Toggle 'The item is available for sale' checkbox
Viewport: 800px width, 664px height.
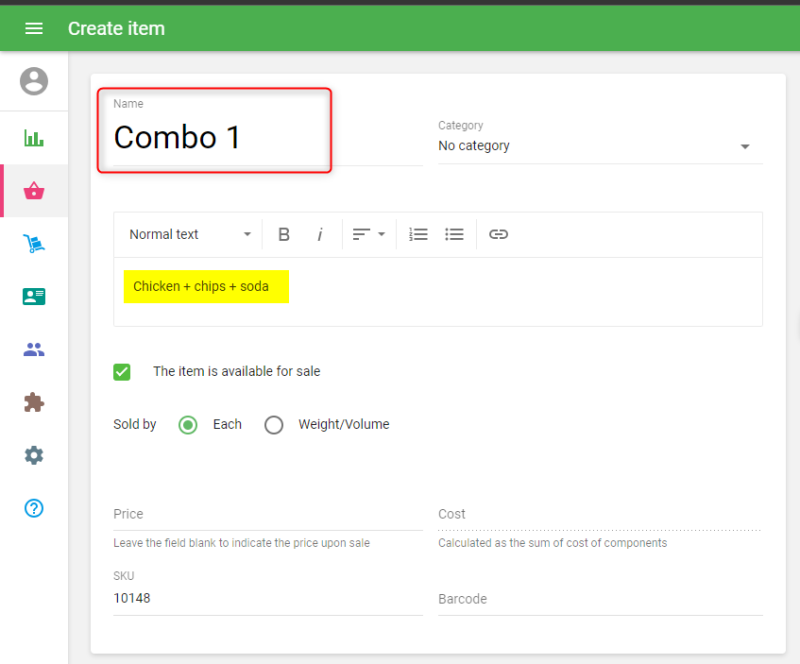(x=122, y=372)
